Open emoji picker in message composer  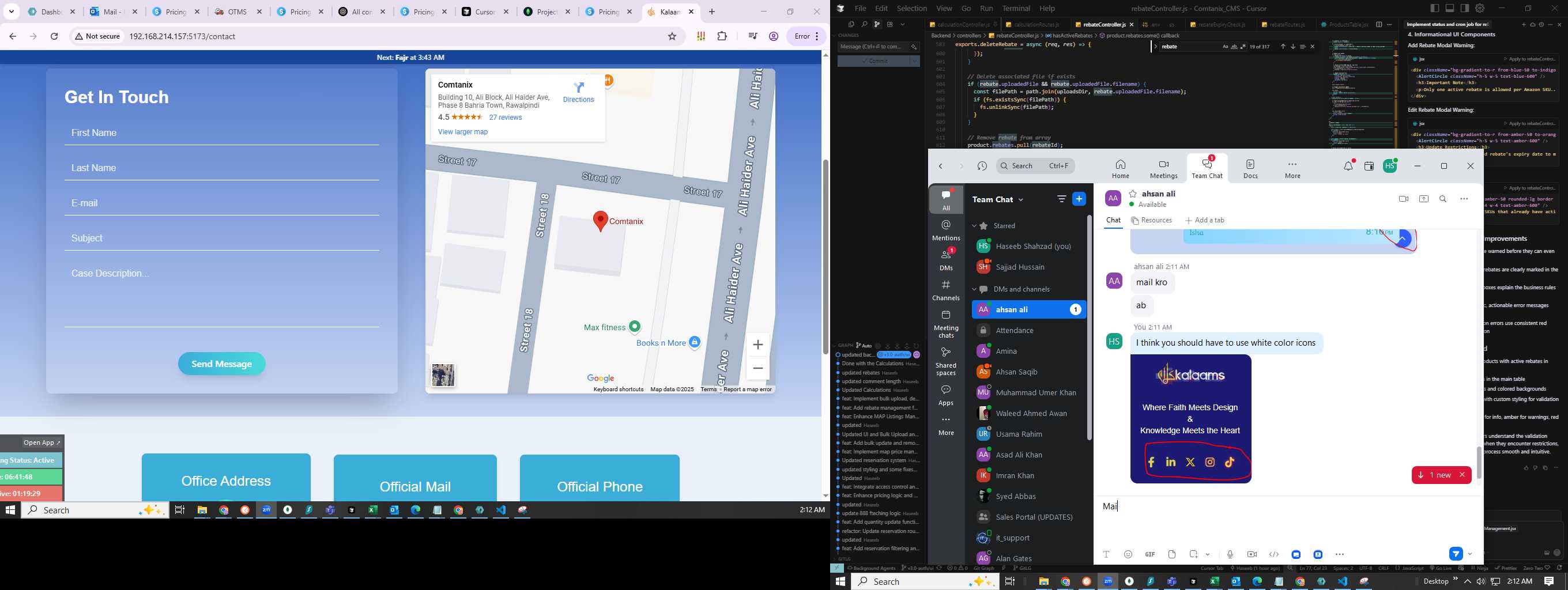point(1128,554)
